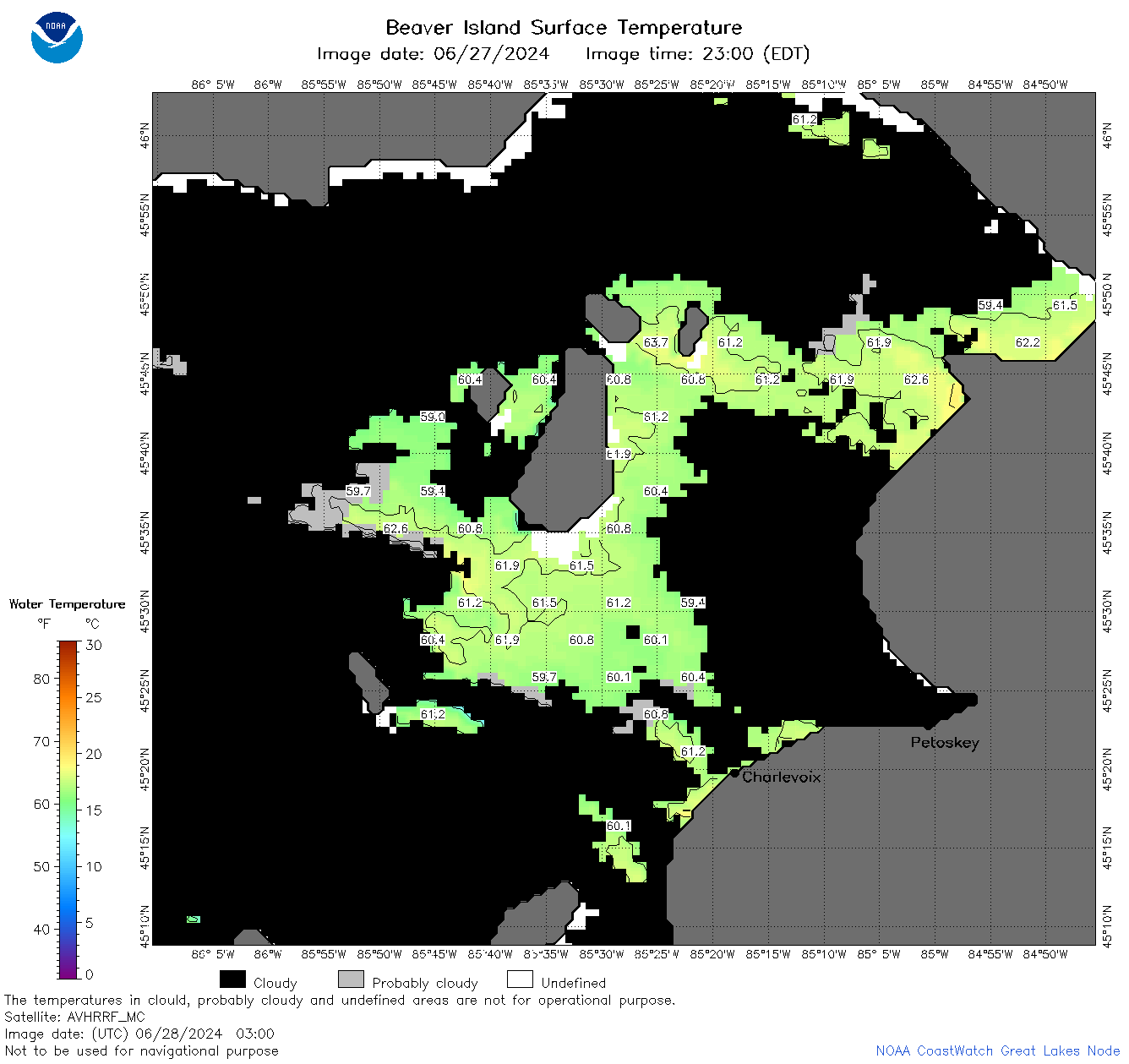The width and height of the screenshot is (1129, 1064).
Task: Click the 20 Celsius scale tick label
Action: pyautogui.click(x=94, y=754)
